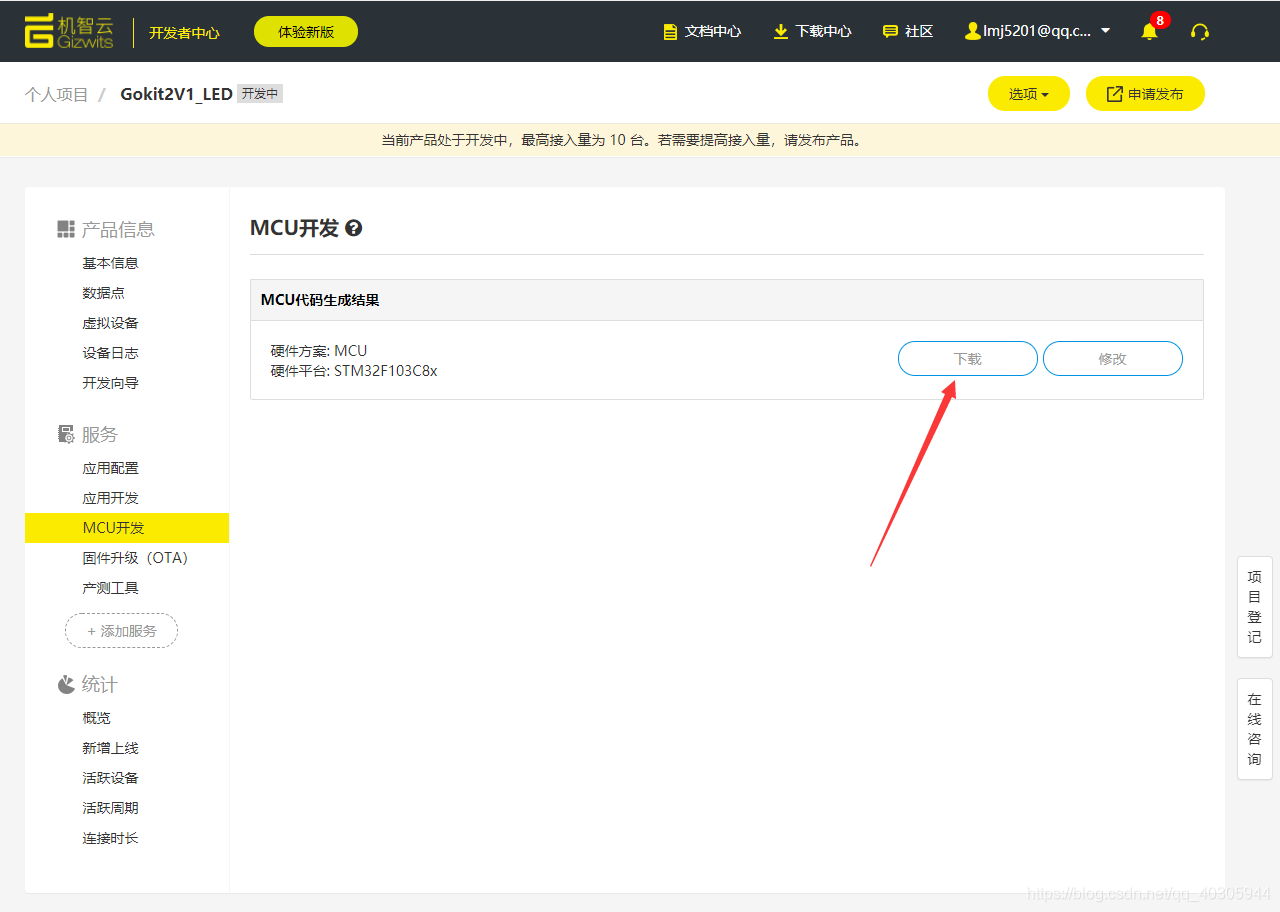The width and height of the screenshot is (1280, 912).
Task: Click the 下载中心 download arrow icon
Action: click(781, 31)
